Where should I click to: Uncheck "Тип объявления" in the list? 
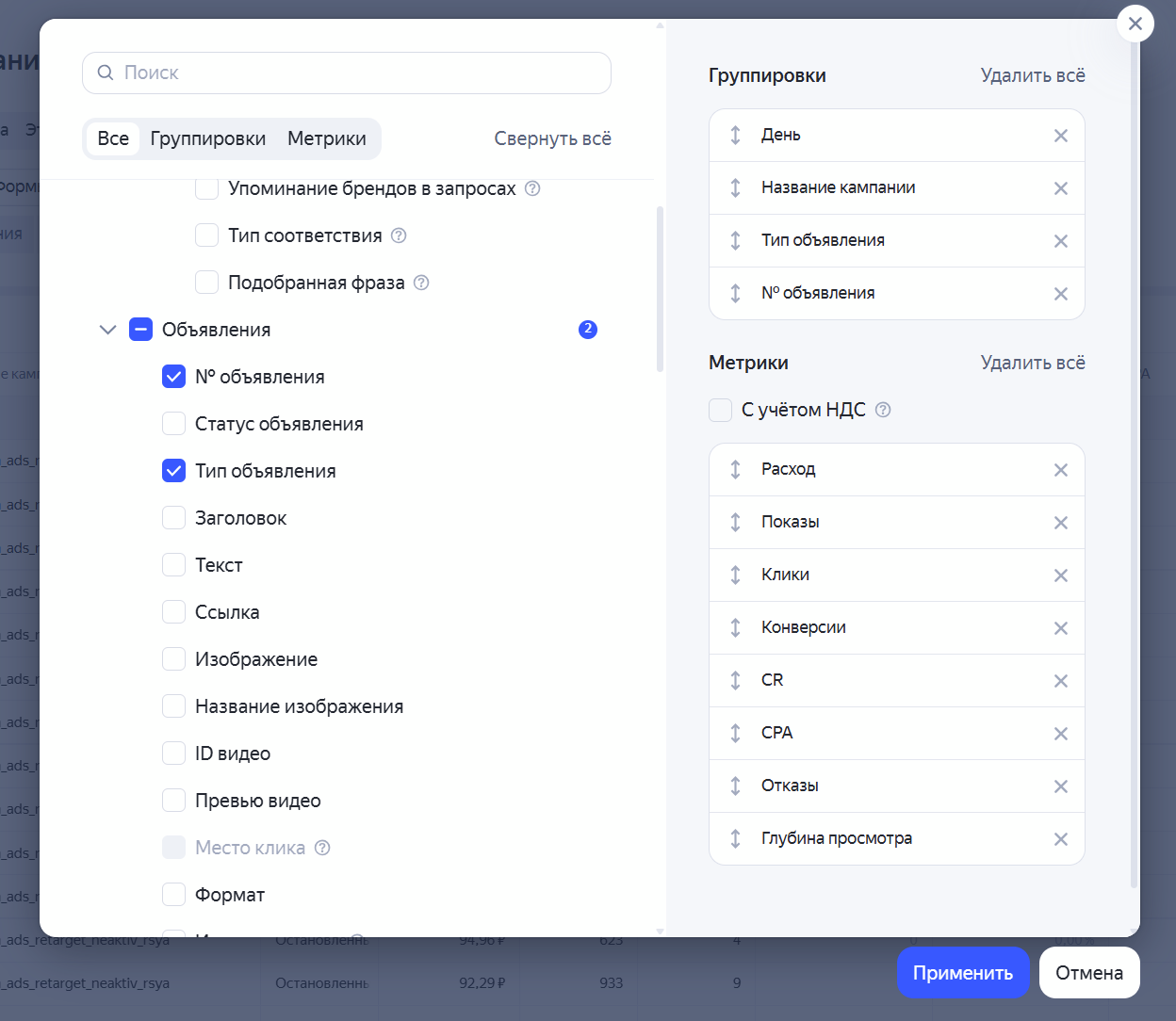coord(173,470)
